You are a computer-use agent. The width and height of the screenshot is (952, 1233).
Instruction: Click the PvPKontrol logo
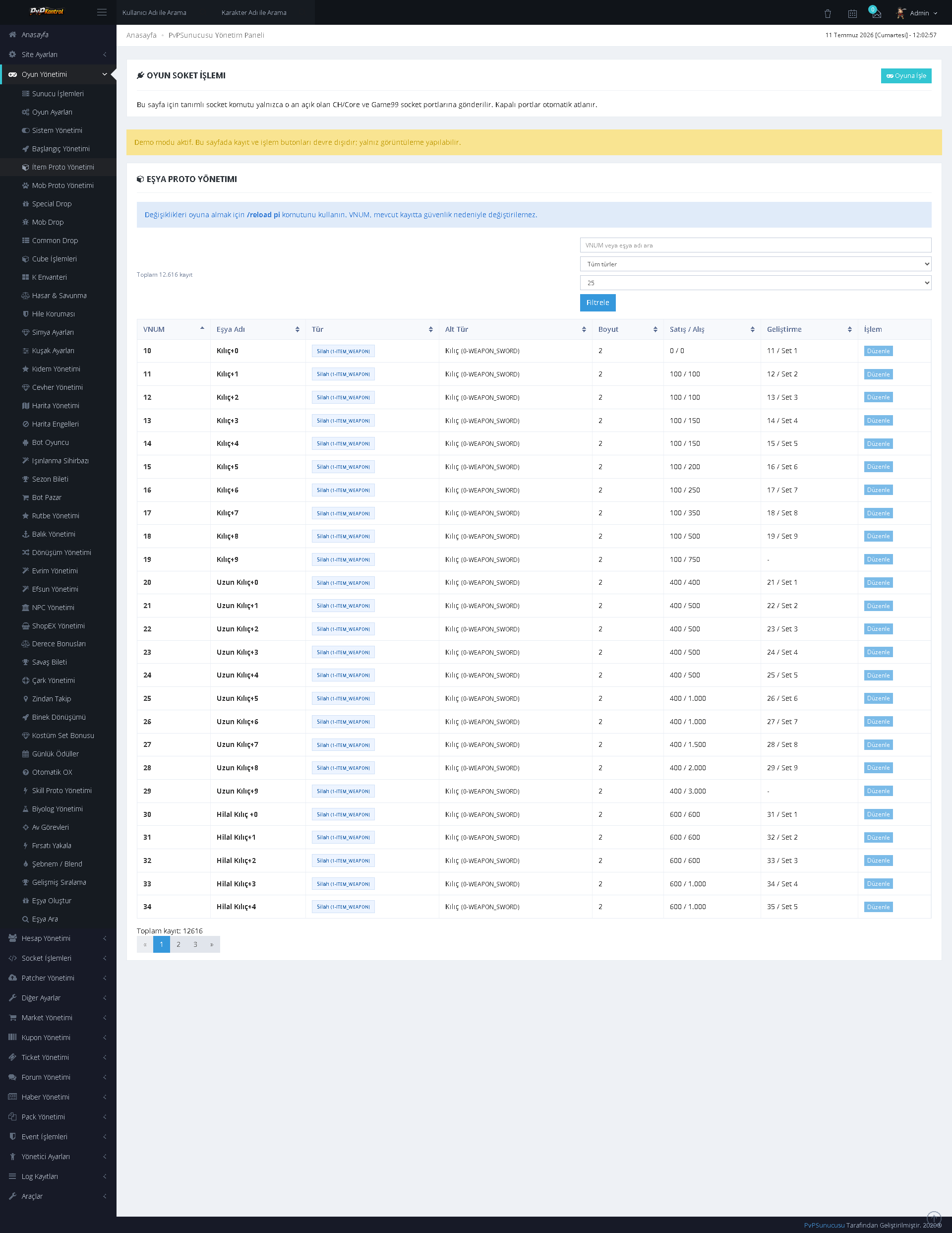tap(47, 11)
